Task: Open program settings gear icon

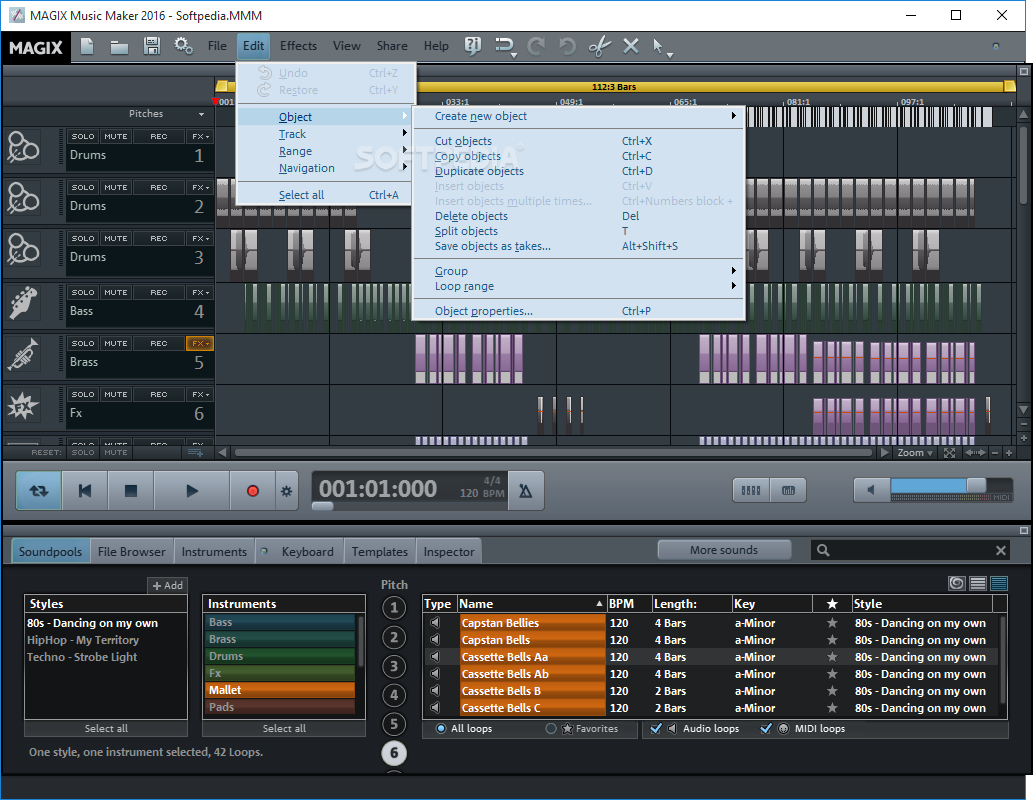Action: 183,46
